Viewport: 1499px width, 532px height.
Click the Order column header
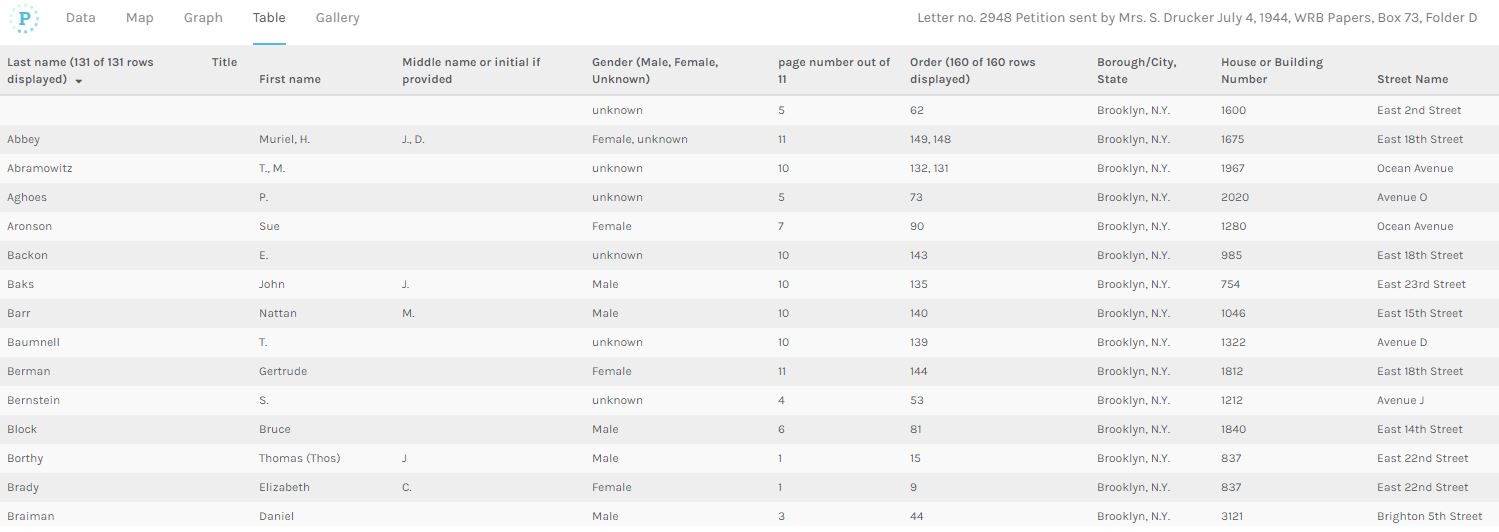pos(972,70)
